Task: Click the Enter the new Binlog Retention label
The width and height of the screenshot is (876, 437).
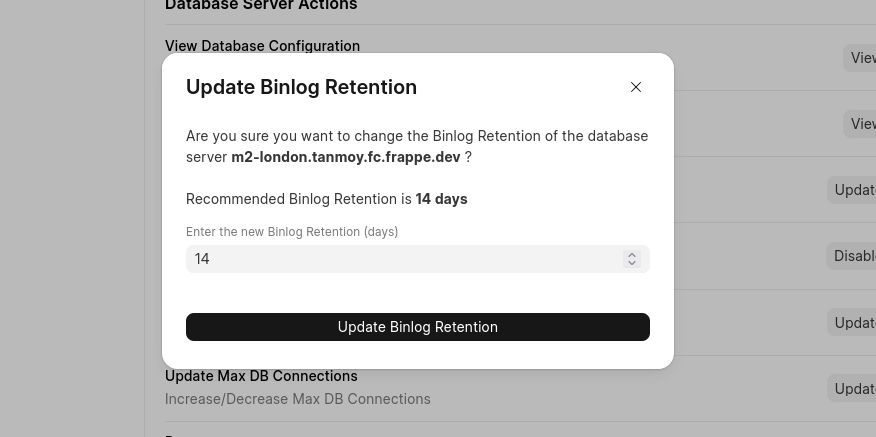Action: click(292, 232)
